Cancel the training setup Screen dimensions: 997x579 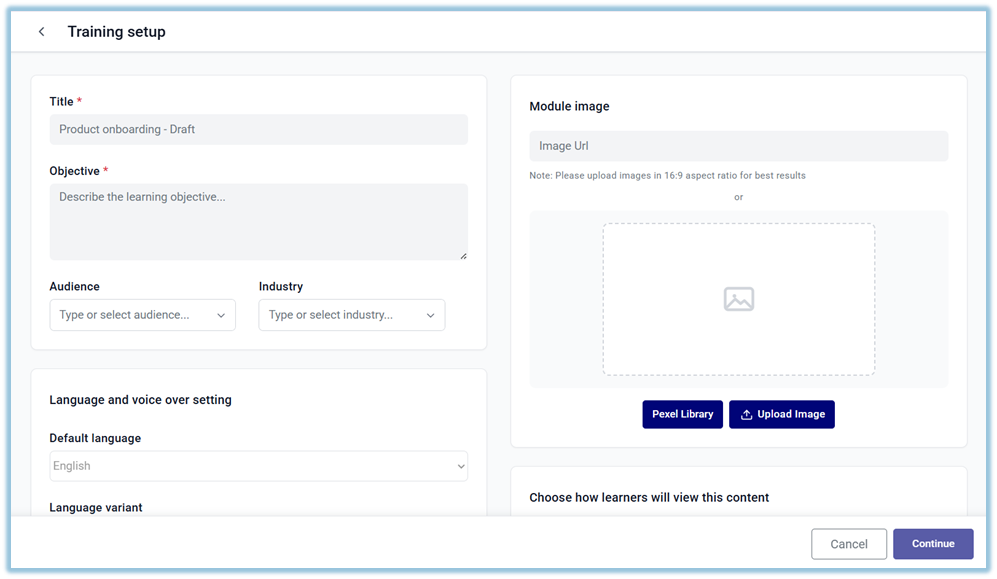pos(848,544)
